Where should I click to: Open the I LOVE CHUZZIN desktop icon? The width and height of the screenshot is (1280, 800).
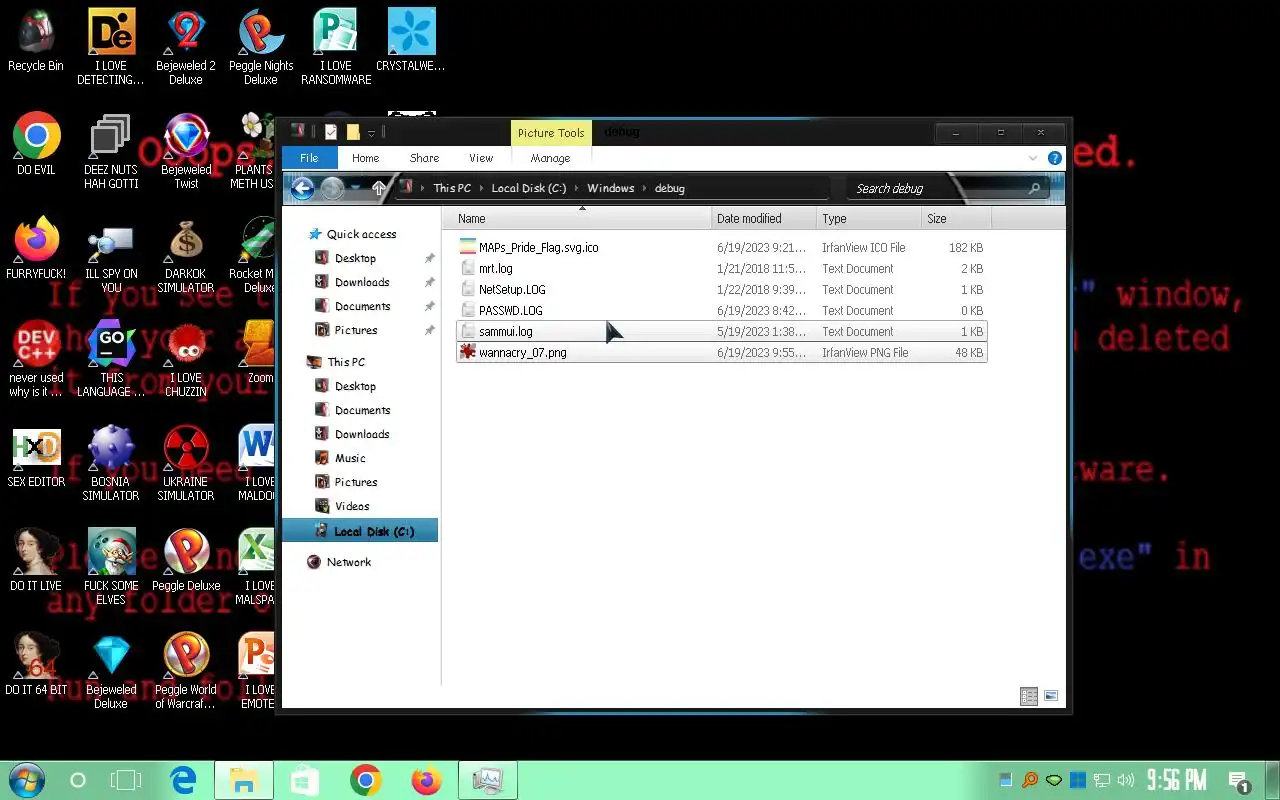(186, 360)
